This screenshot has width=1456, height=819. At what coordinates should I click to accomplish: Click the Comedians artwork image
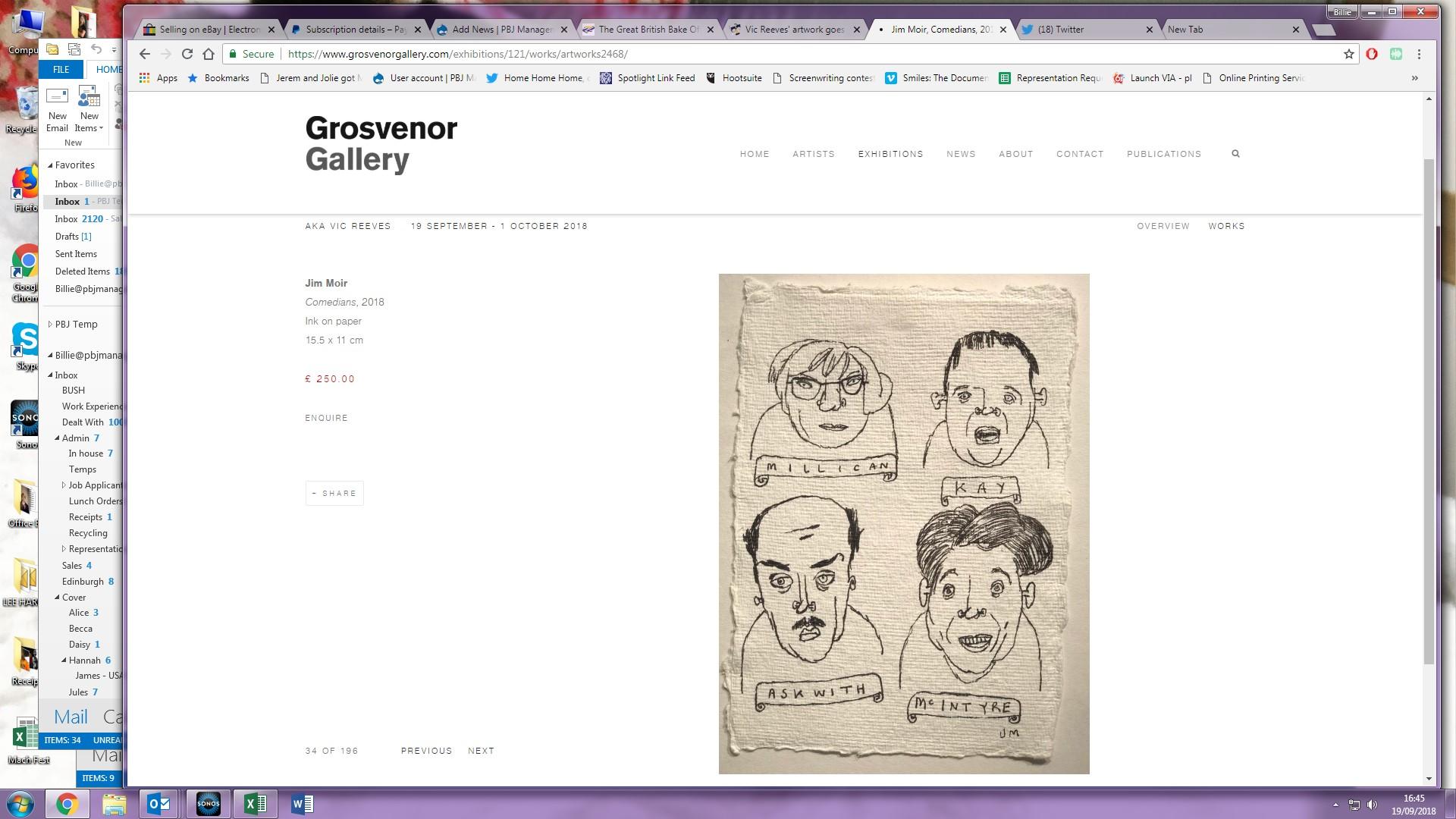tap(903, 523)
